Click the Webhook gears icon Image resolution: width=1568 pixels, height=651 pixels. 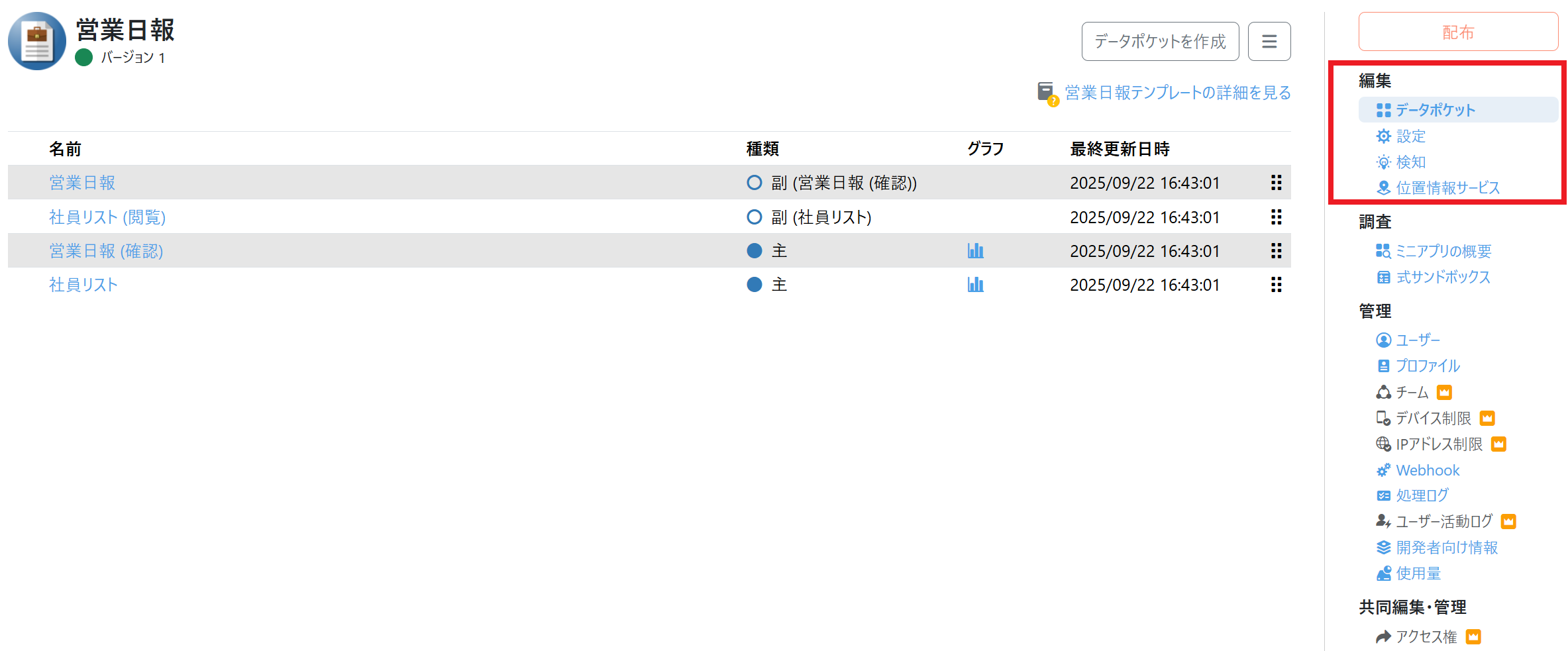point(1383,470)
